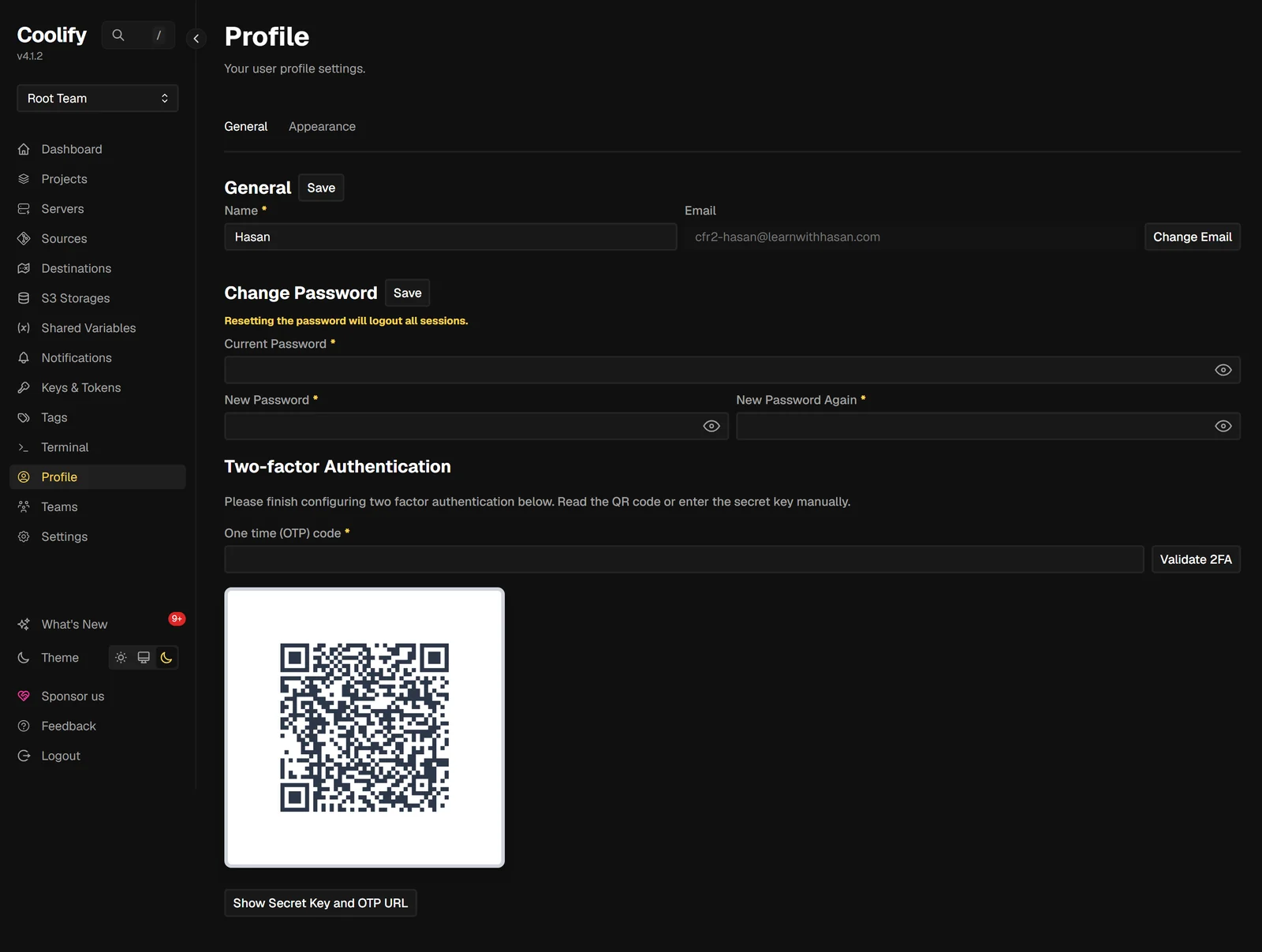Click the New Password Again input field
This screenshot has width=1262, height=952.
pos(988,426)
